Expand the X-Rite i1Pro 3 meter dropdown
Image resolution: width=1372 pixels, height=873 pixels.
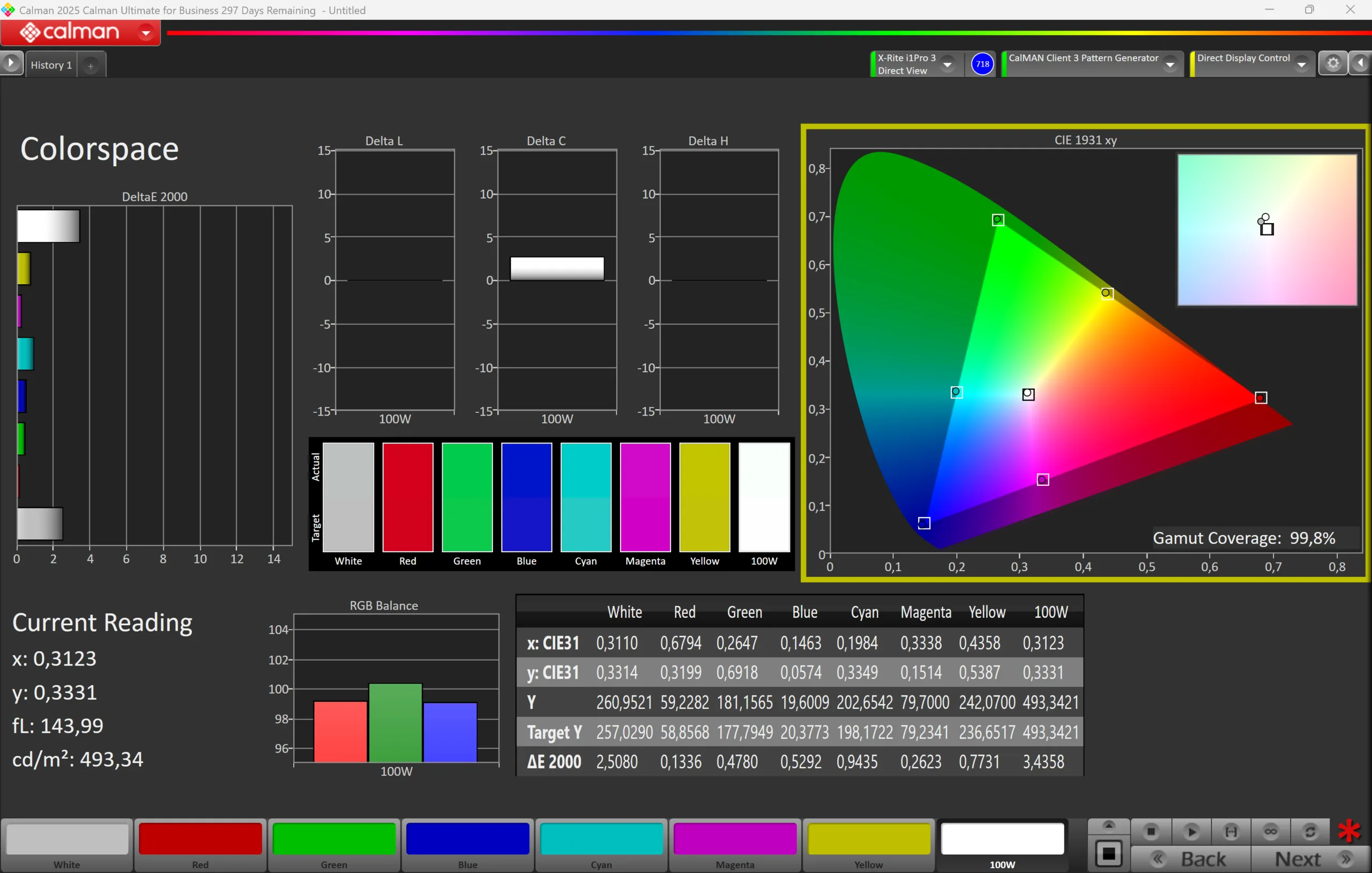point(948,64)
